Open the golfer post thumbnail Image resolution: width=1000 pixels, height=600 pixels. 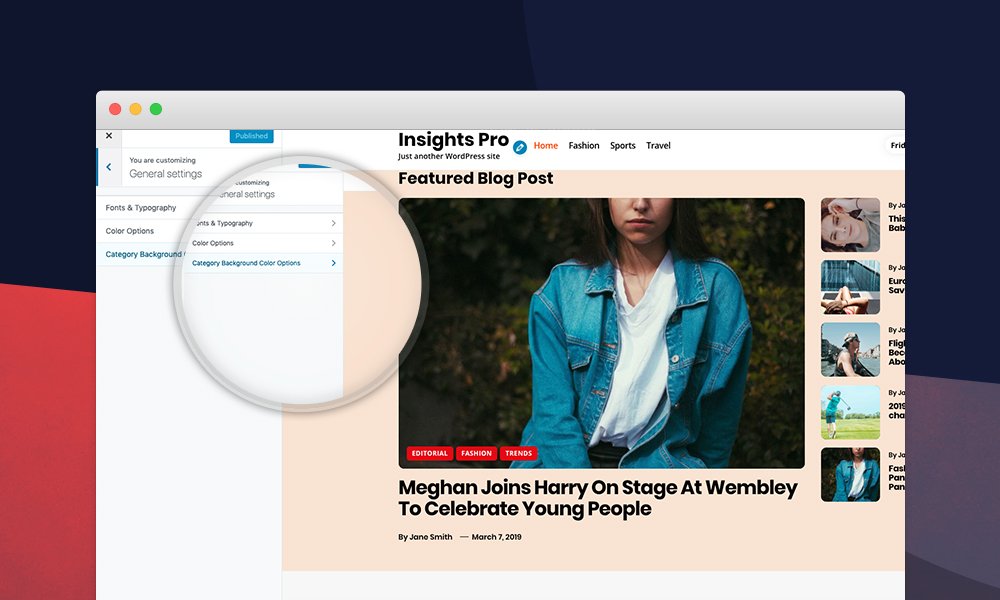pos(850,412)
